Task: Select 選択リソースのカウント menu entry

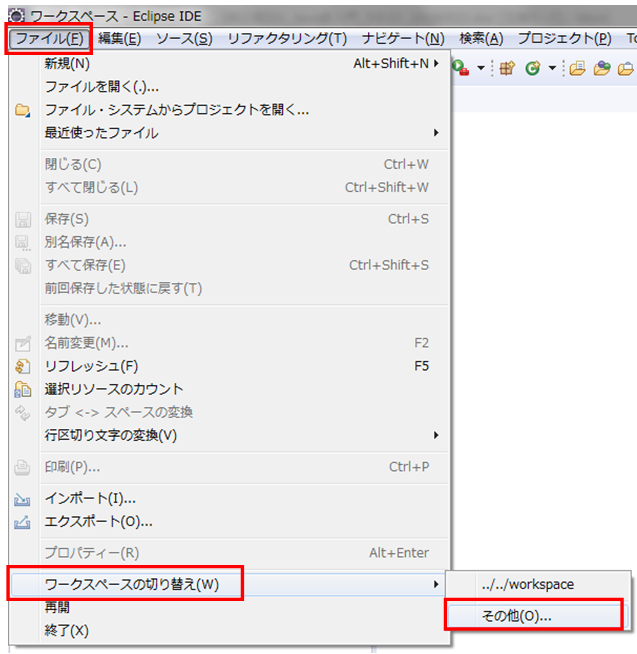Action: 114,389
